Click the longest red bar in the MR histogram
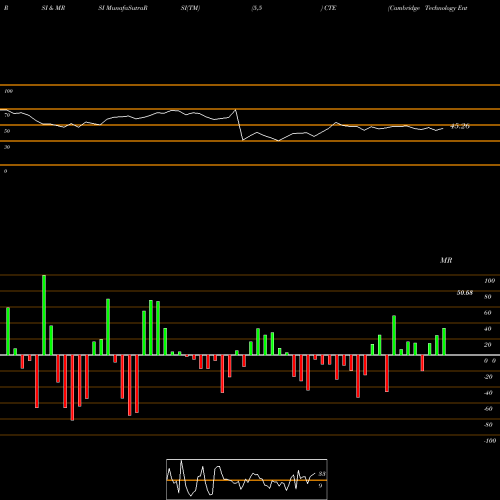Viewport: 500px width, 500px height. pos(72,388)
